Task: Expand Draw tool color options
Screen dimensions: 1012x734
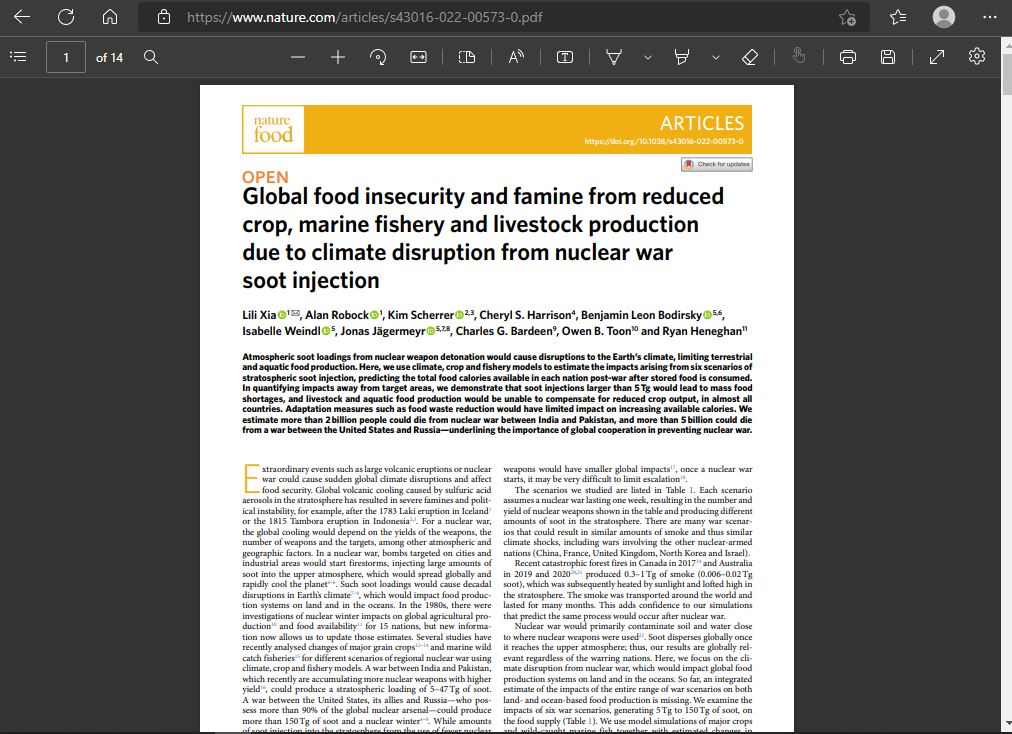Action: (x=648, y=57)
